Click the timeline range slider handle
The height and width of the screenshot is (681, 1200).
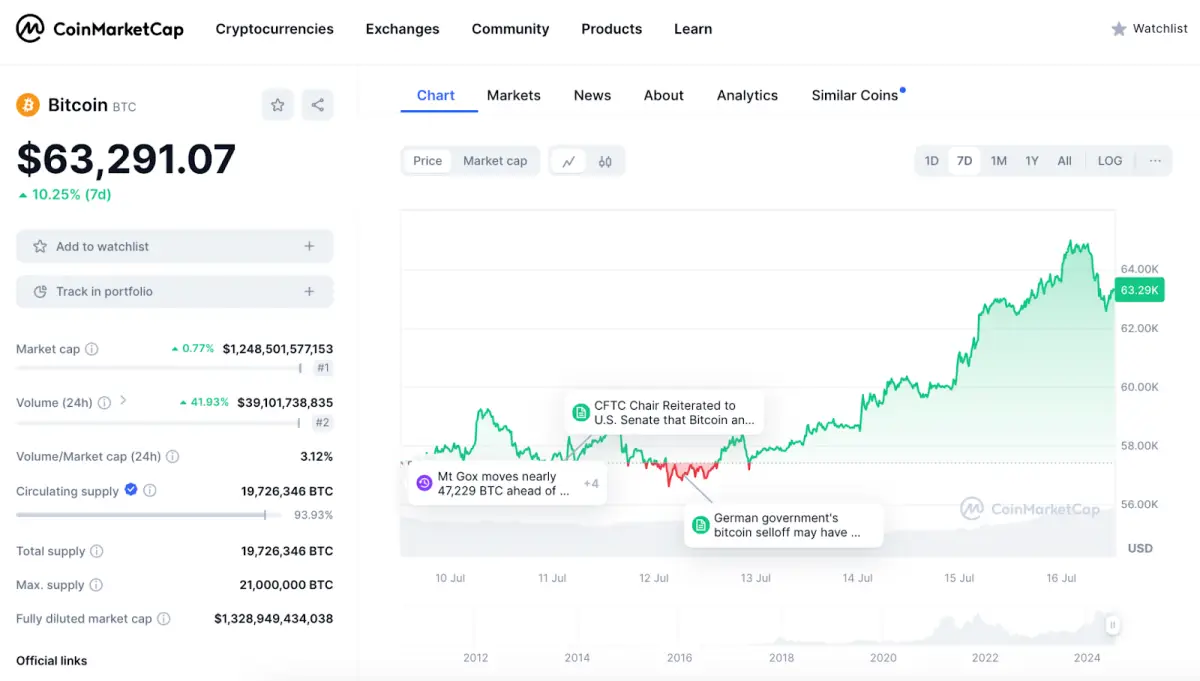pos(1112,625)
